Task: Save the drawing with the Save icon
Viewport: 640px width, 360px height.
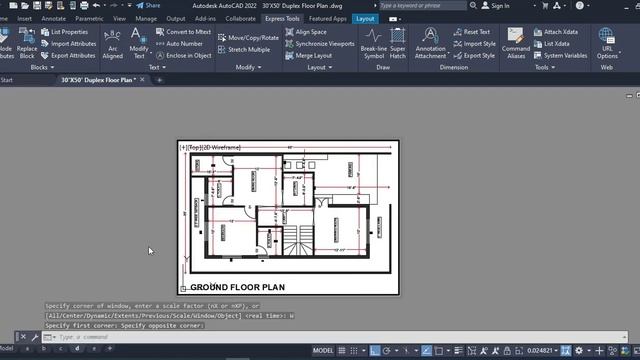Action: click(37, 6)
